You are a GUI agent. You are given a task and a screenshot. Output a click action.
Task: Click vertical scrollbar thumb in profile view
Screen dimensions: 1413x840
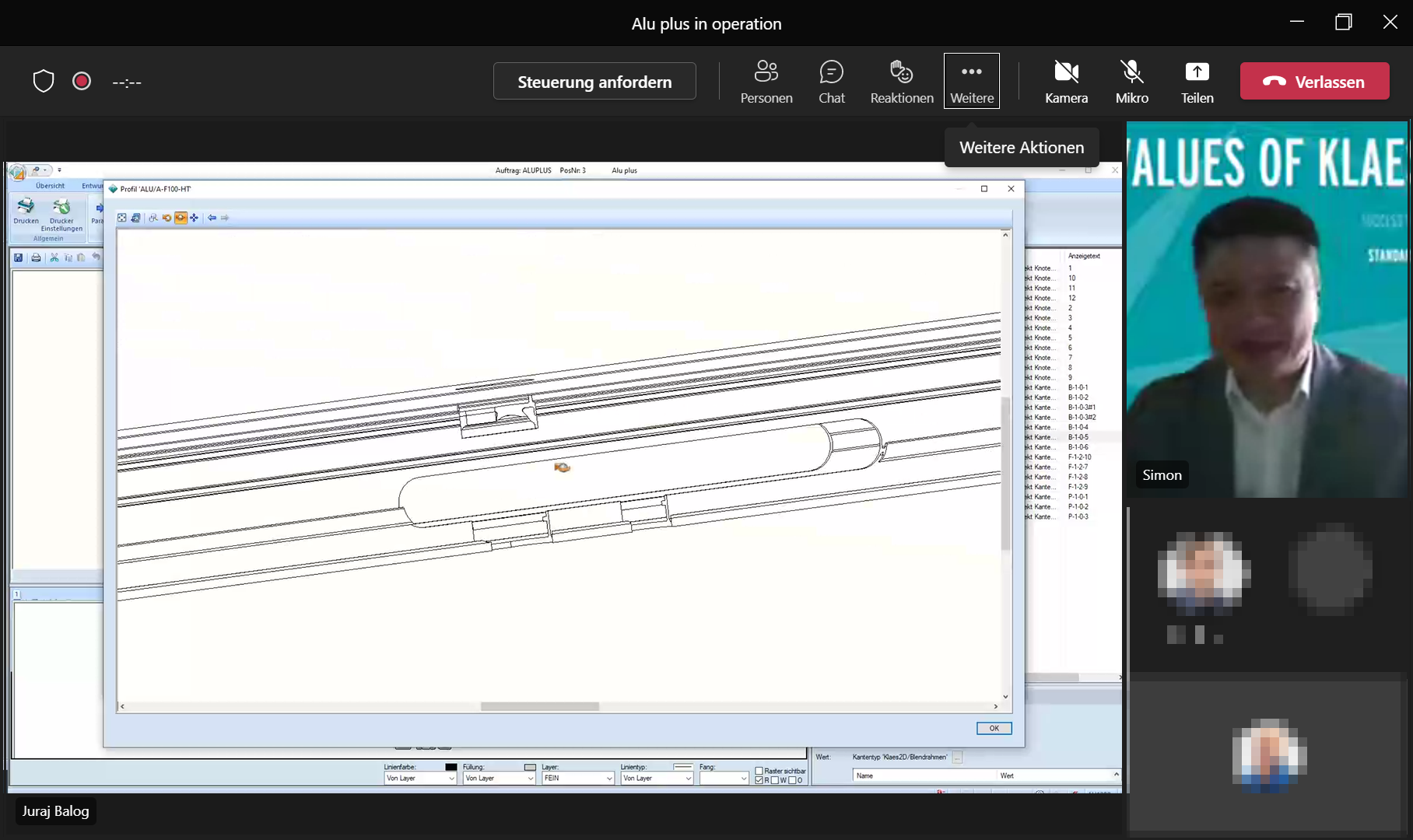(x=1005, y=473)
